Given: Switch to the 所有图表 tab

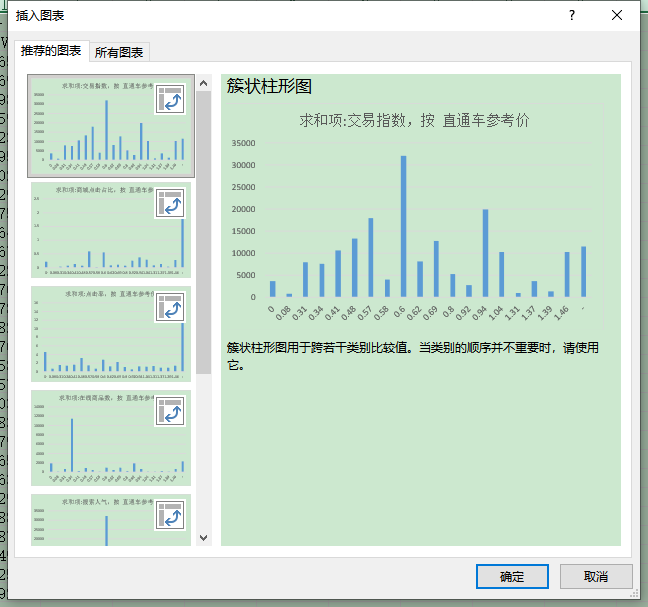Looking at the screenshot, I should (119, 52).
